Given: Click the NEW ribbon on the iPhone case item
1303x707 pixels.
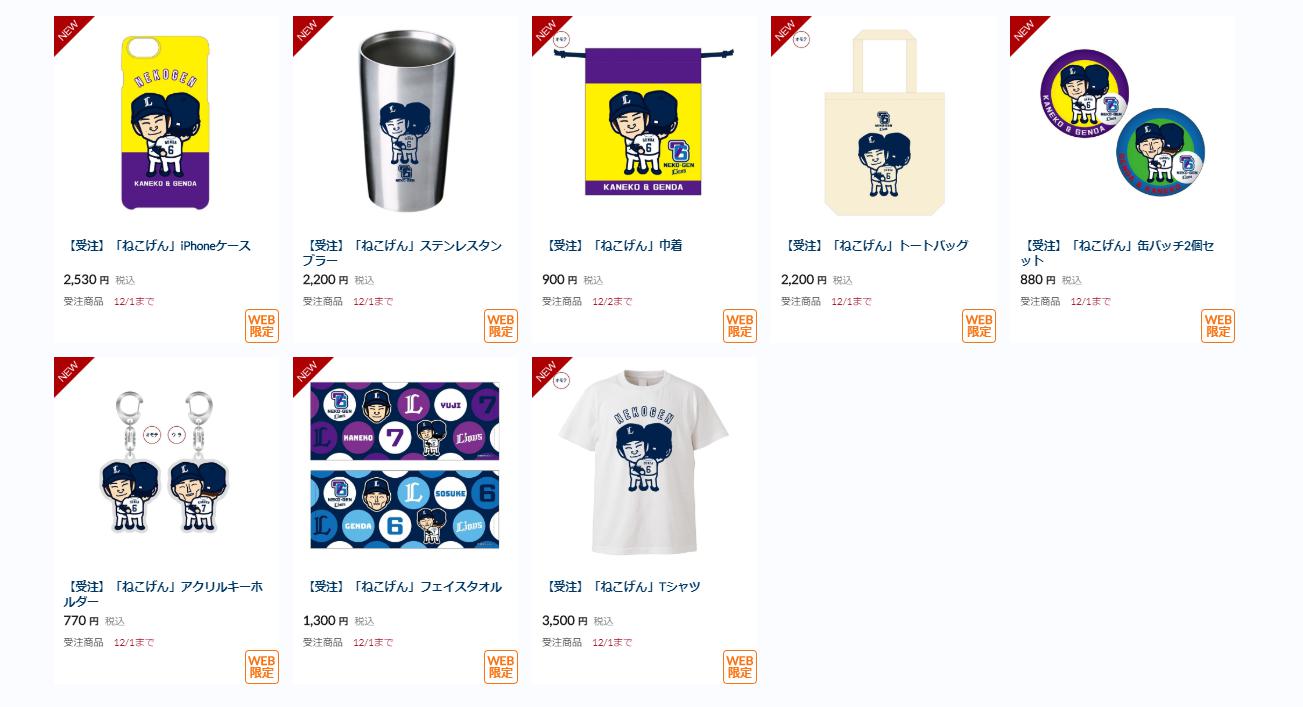Looking at the screenshot, I should (69, 31).
